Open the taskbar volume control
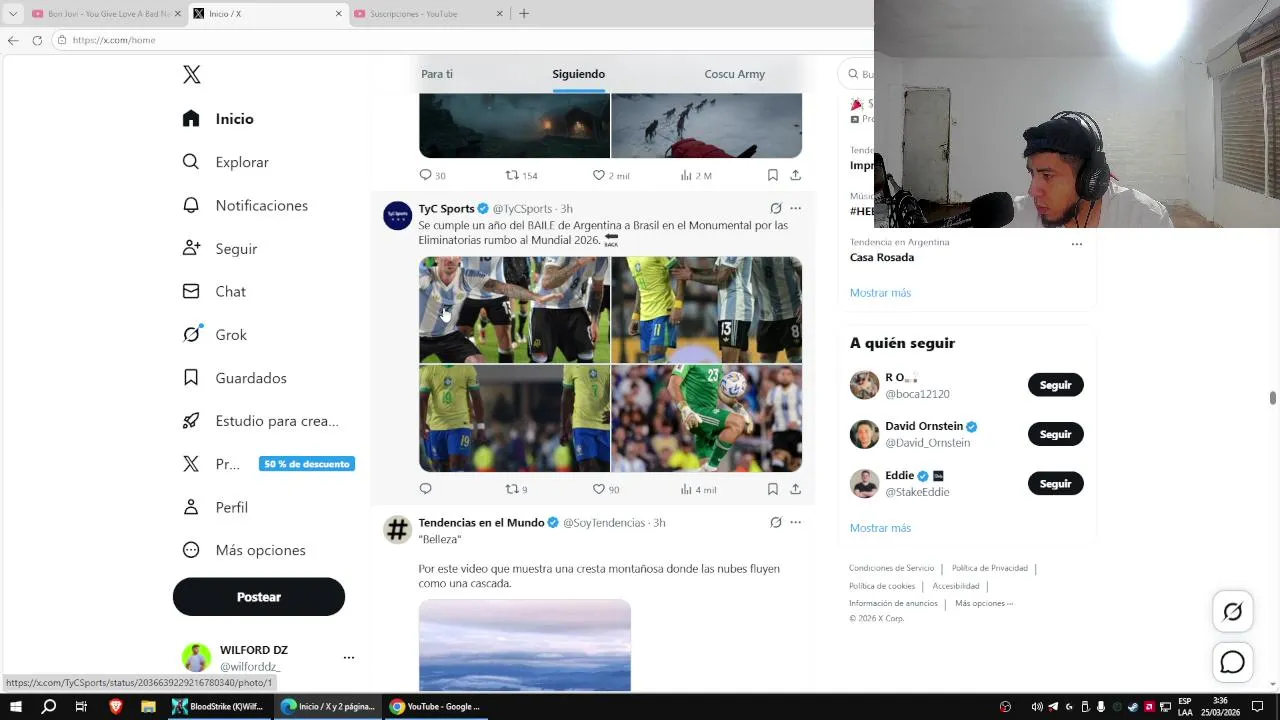 click(1036, 707)
